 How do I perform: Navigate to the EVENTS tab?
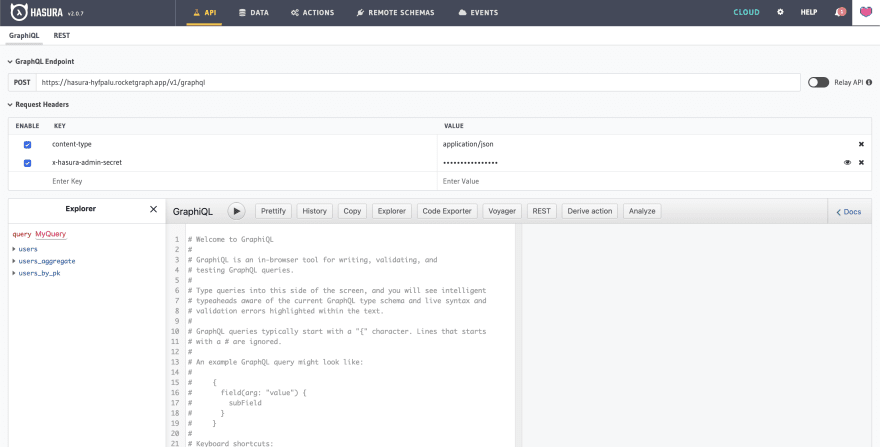[478, 12]
